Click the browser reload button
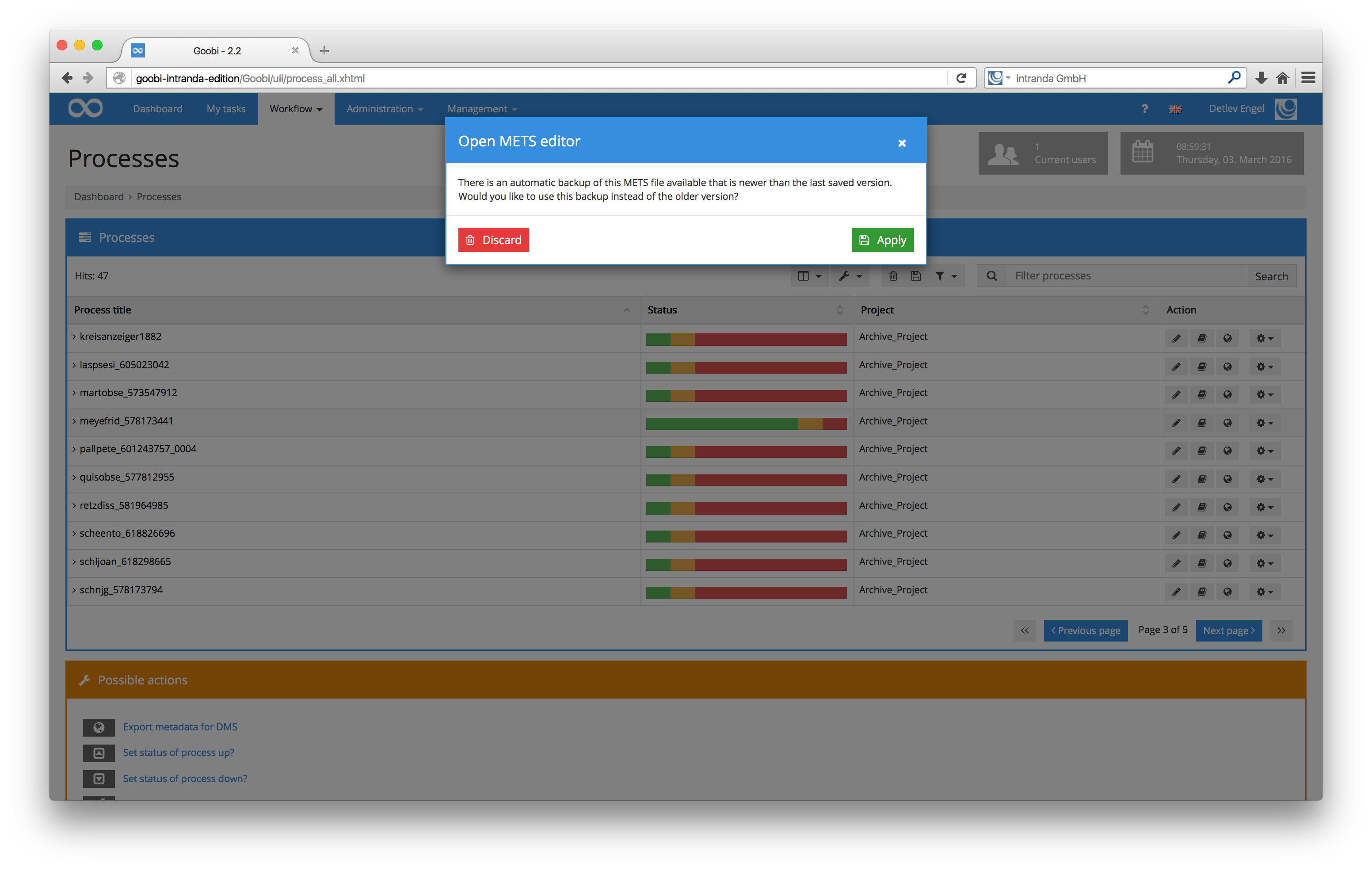This screenshot has height=871, width=1372. [960, 78]
